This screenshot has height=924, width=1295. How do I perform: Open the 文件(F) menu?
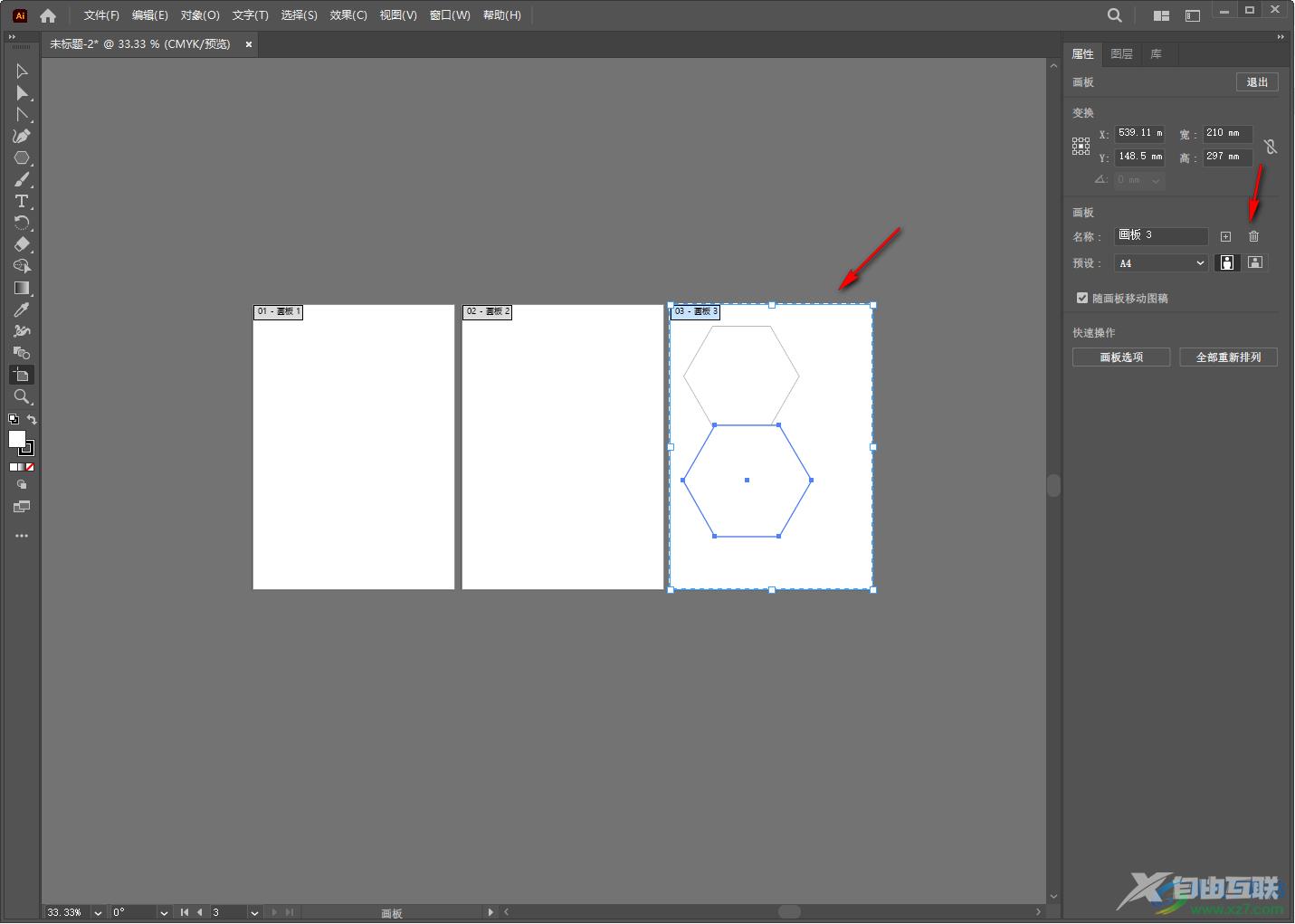pyautogui.click(x=101, y=15)
